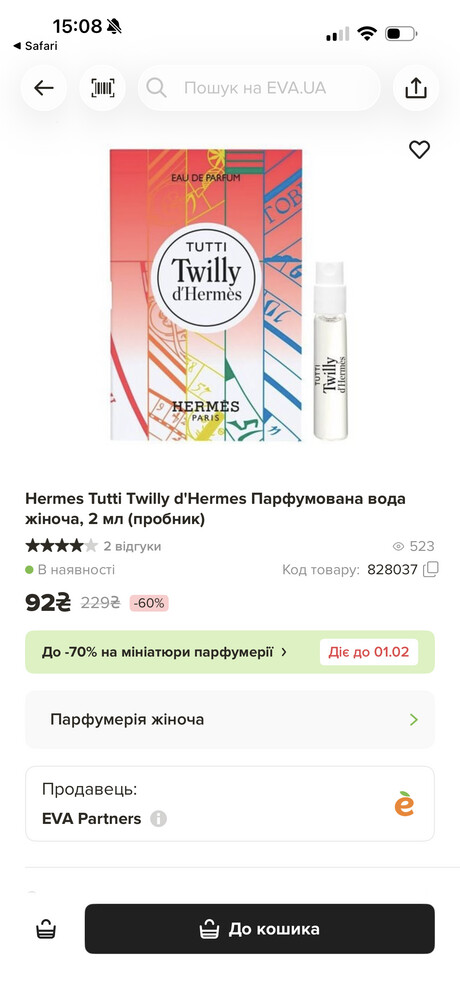The width and height of the screenshot is (460, 1000).
Task: Tap the Діє до 01.02 label
Action: [x=369, y=652]
